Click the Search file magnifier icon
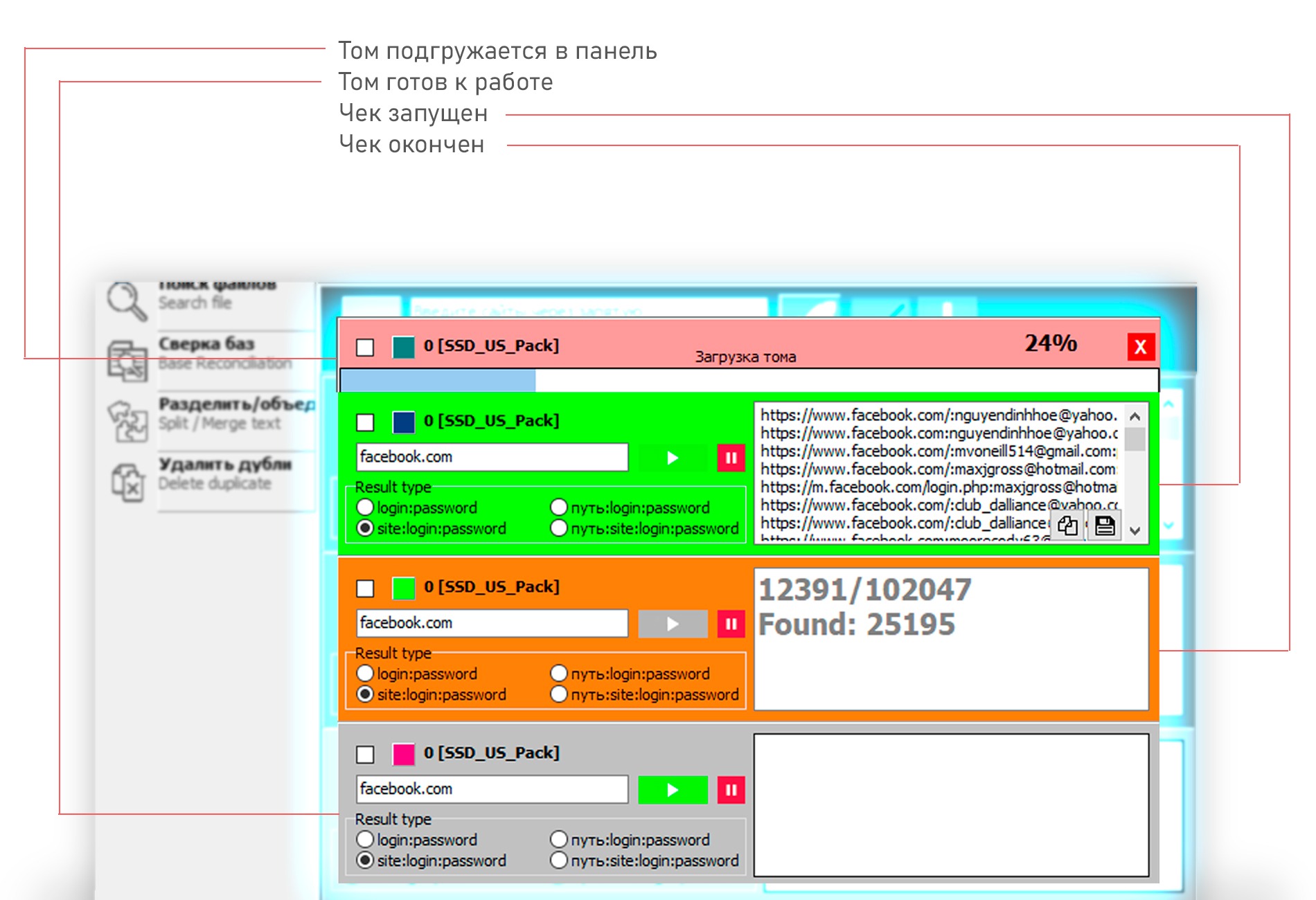Viewport: 1316px width, 900px height. (x=127, y=302)
